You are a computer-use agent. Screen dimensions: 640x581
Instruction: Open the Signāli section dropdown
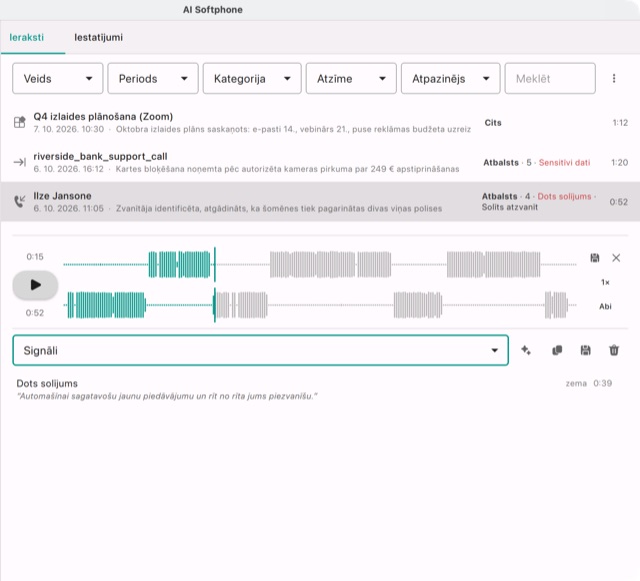[260, 350]
